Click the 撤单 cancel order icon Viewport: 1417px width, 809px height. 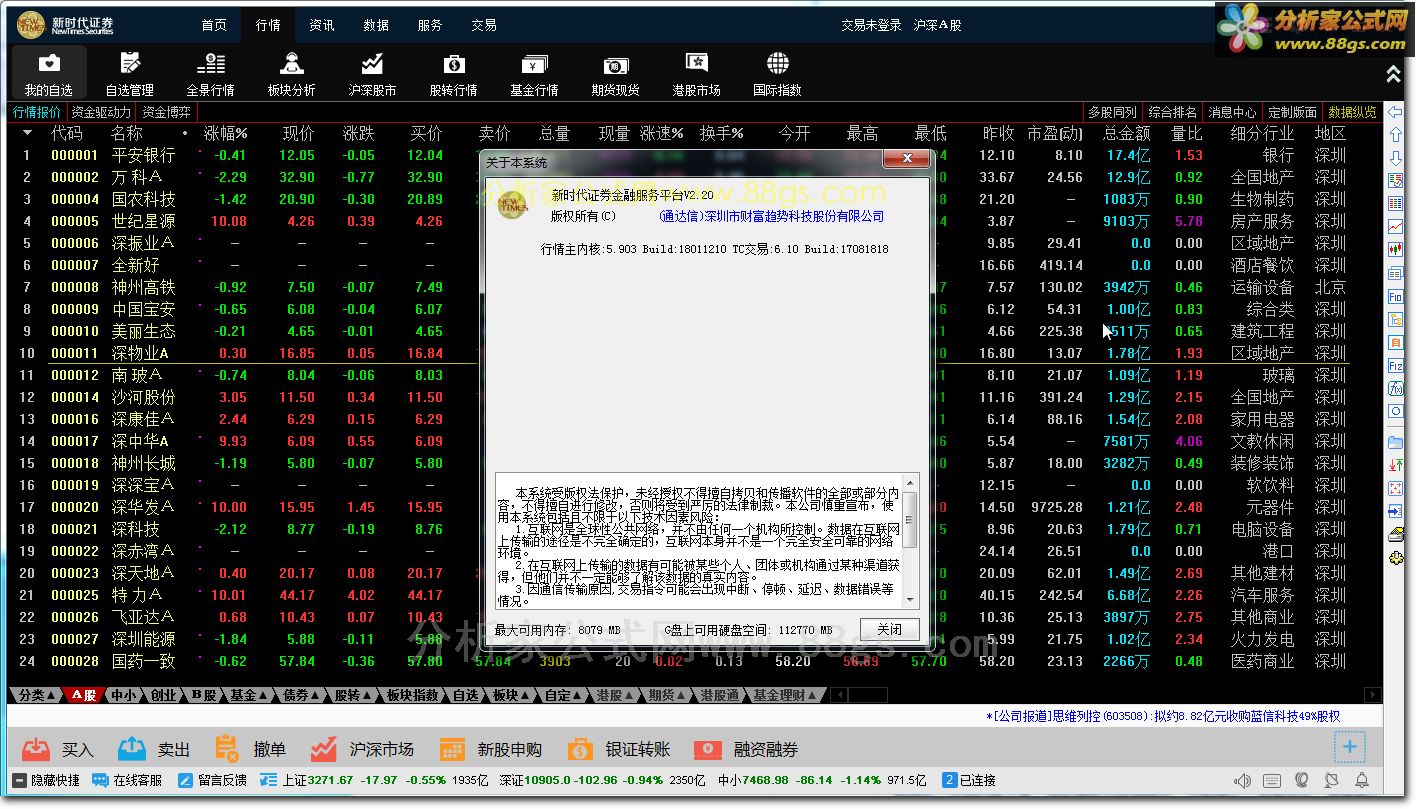[227, 749]
